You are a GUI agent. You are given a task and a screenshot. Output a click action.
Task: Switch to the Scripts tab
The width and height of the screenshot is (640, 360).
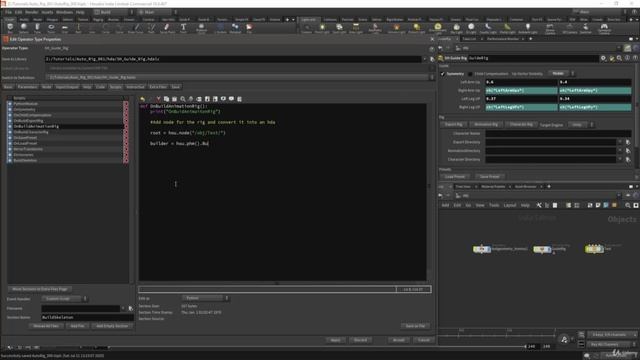(116, 87)
